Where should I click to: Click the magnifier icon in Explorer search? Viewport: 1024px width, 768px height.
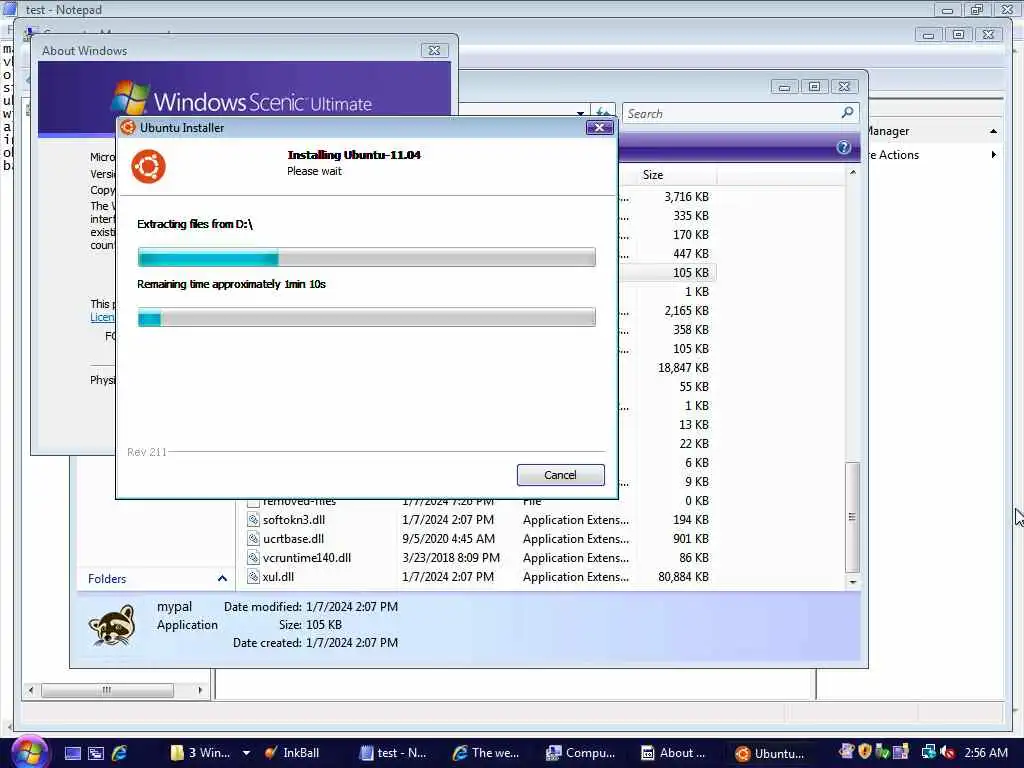(848, 113)
